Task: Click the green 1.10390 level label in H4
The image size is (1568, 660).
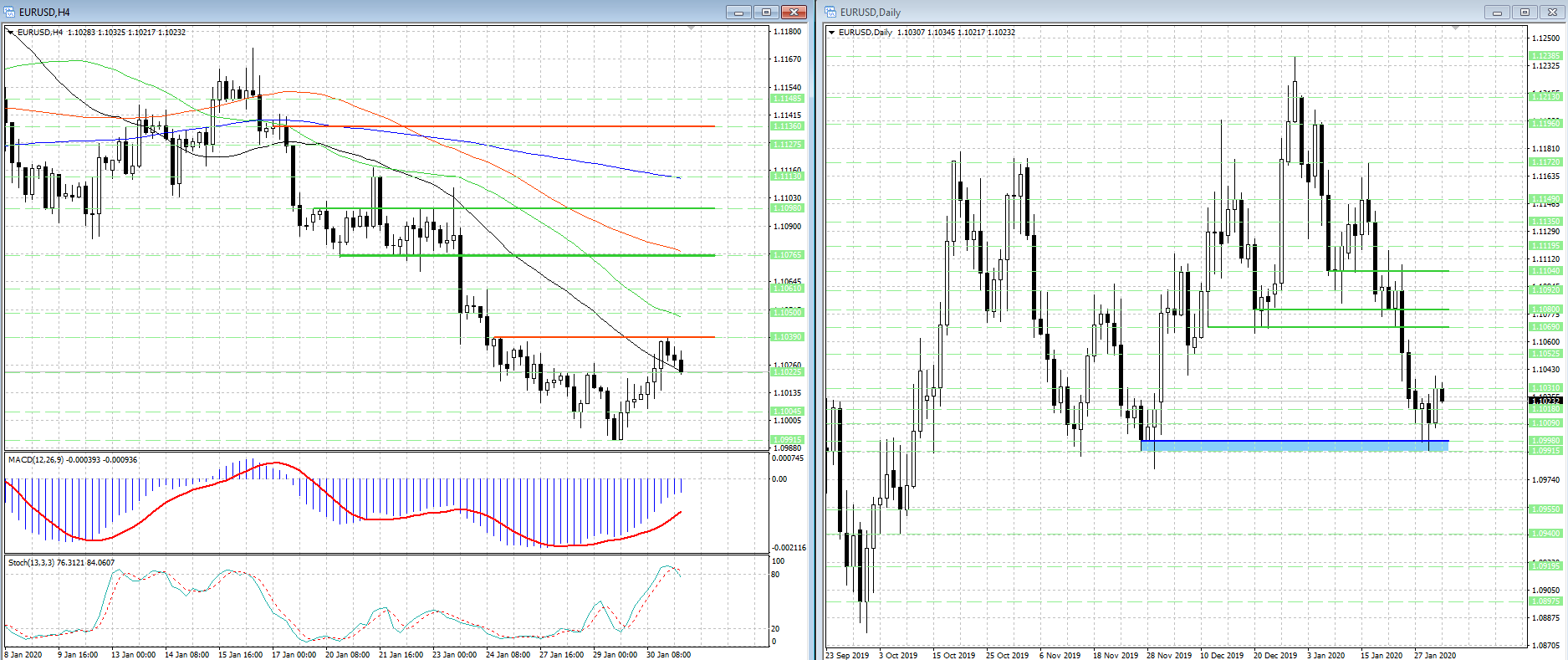Action: pyautogui.click(x=787, y=337)
